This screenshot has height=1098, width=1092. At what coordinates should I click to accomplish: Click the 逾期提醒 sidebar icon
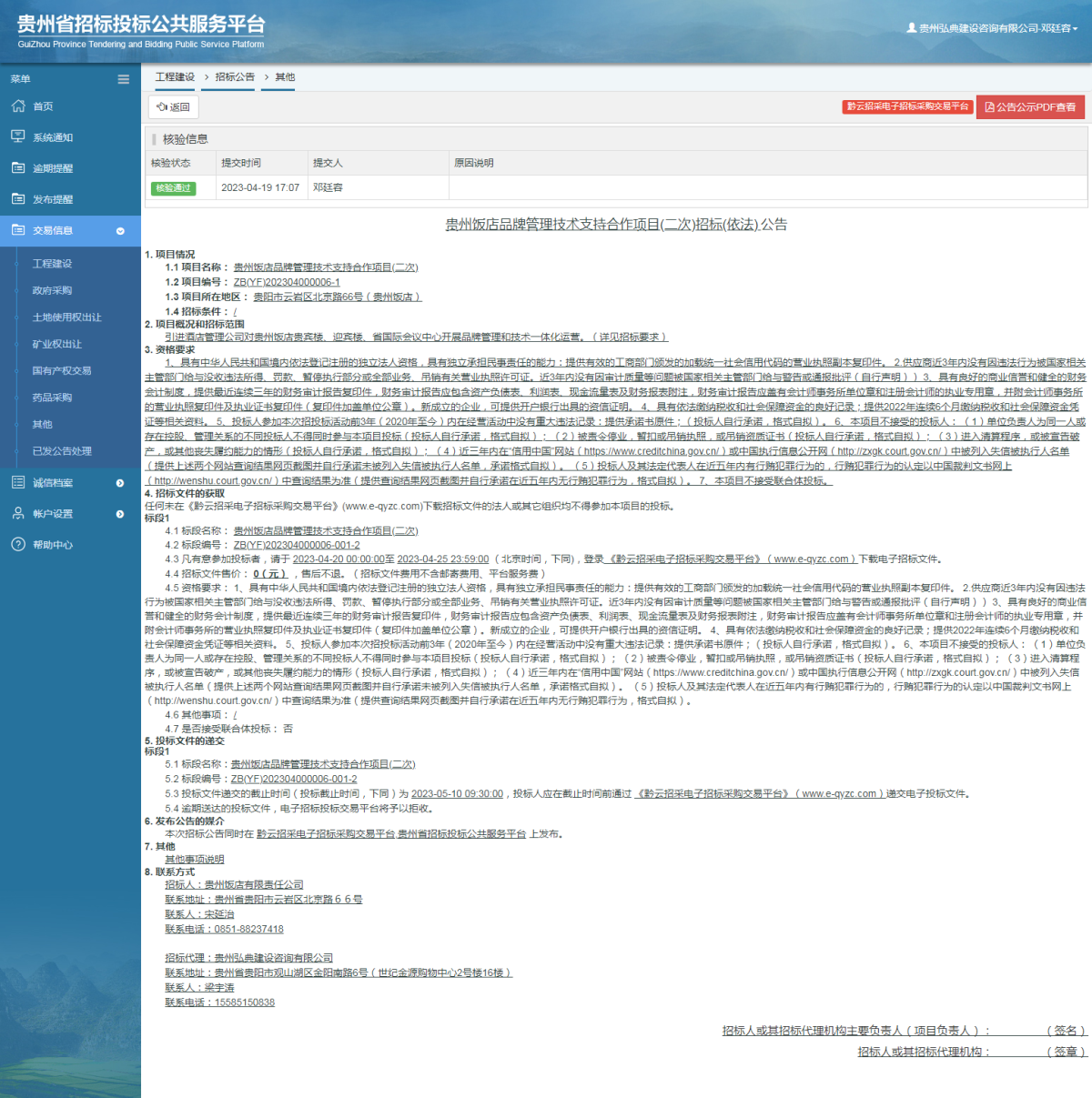click(18, 168)
